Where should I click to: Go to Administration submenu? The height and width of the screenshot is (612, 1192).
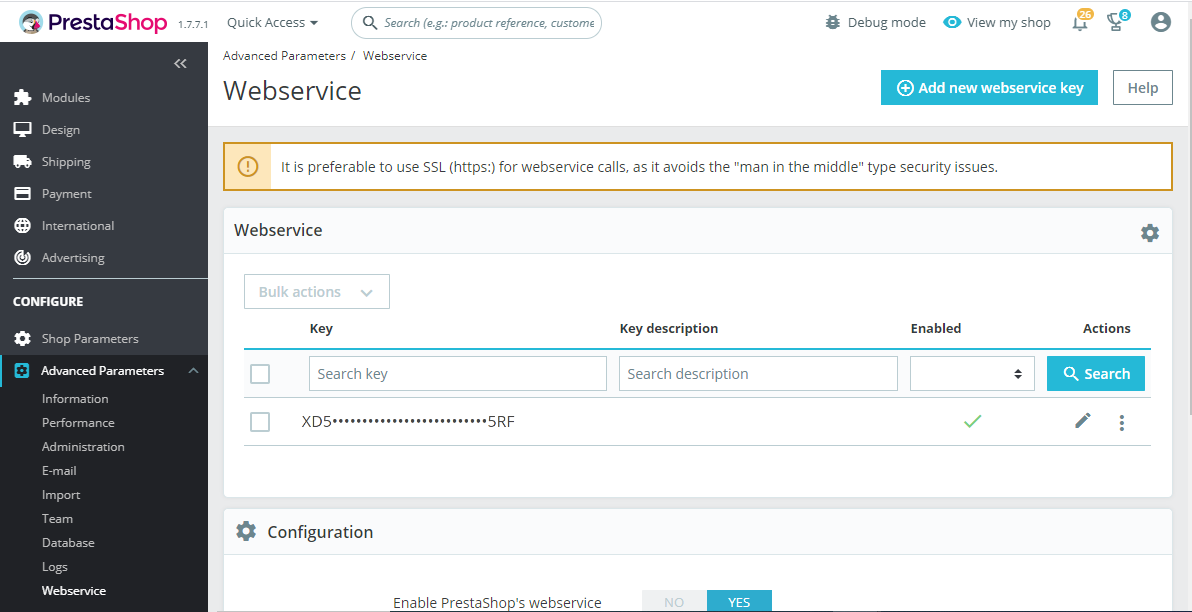point(83,446)
